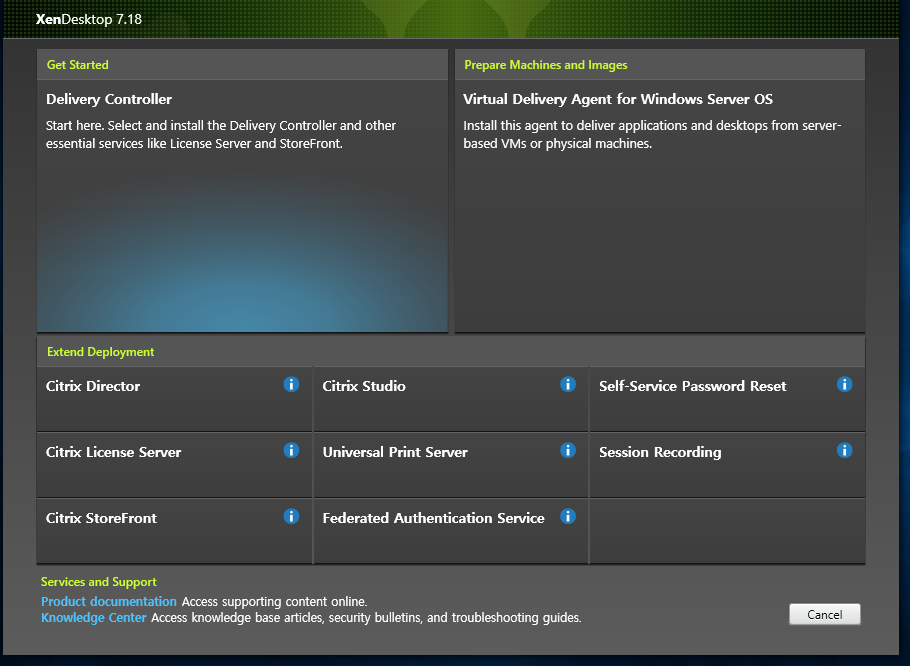The height and width of the screenshot is (666, 910).
Task: Select the Citrix License Server tile
Action: 174,465
